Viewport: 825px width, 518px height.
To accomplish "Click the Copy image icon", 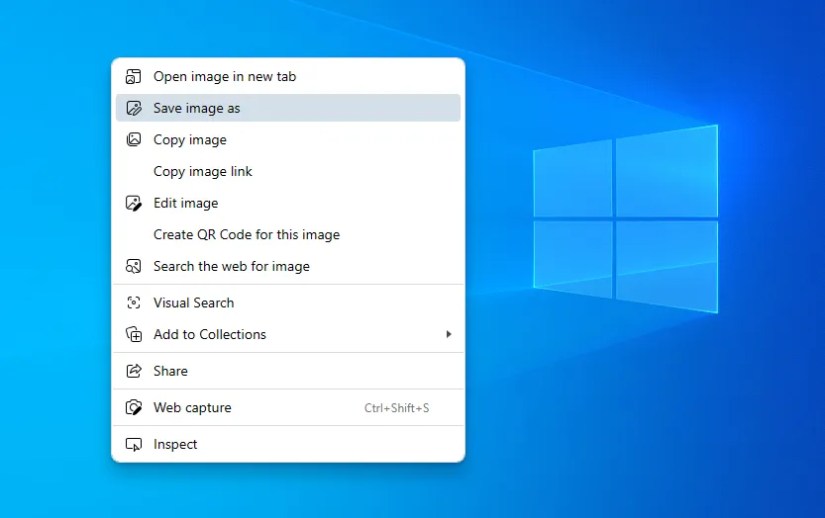I will (134, 140).
